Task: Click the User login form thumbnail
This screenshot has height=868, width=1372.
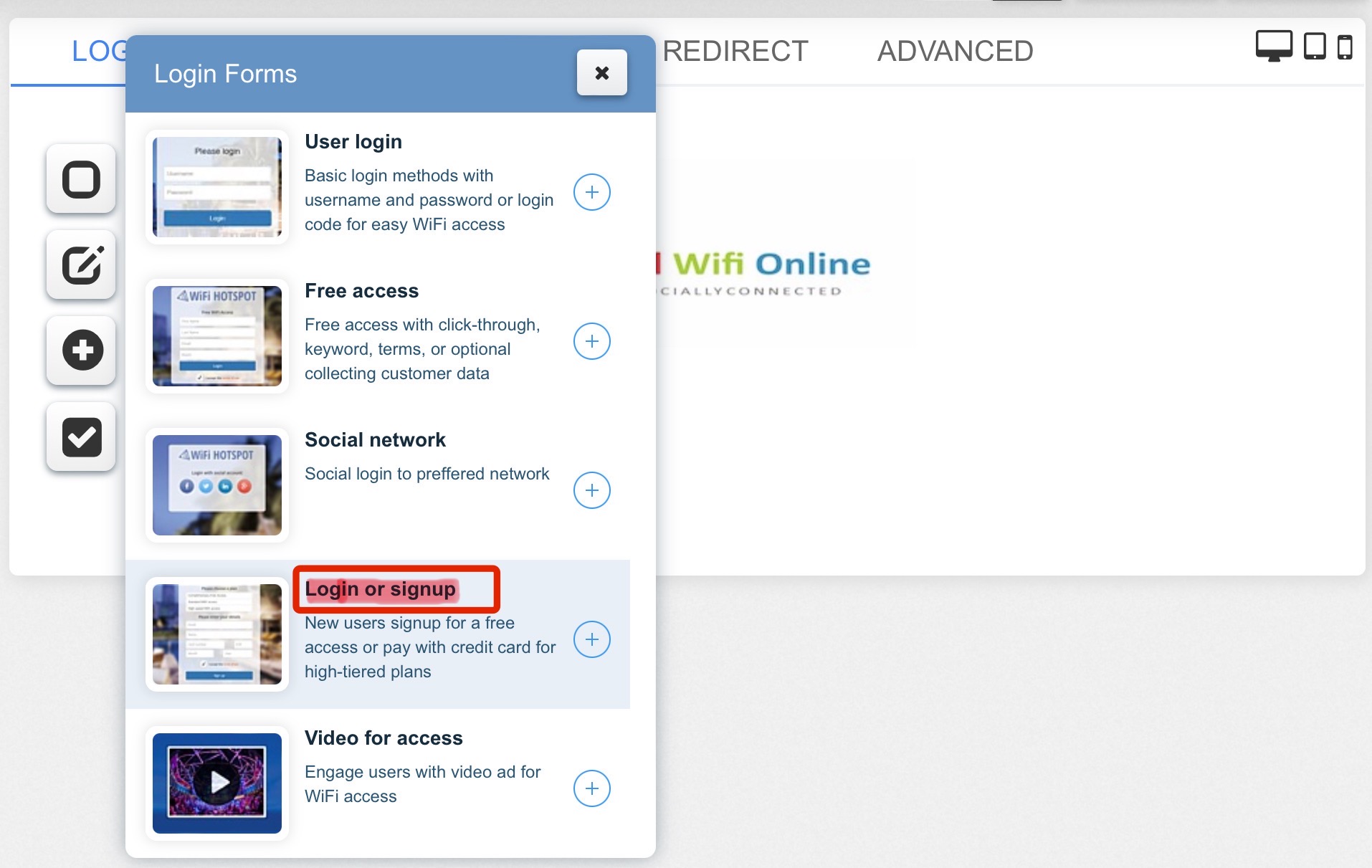Action: click(216, 187)
